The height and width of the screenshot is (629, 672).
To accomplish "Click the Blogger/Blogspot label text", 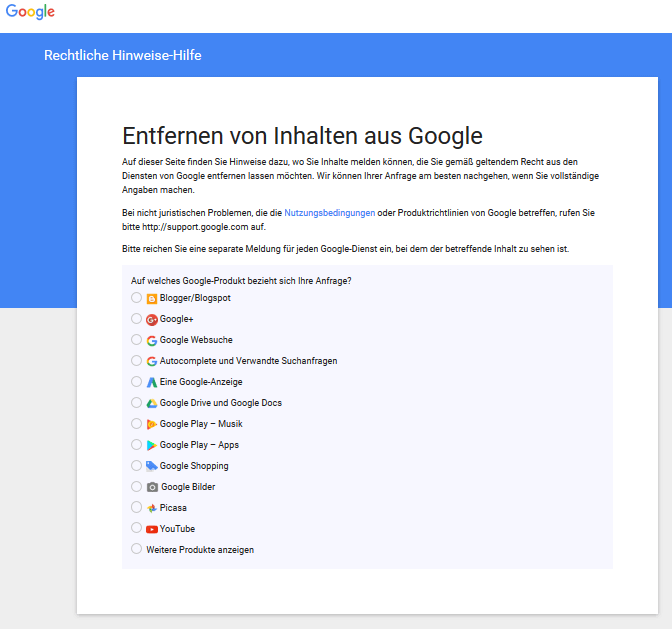I will (195, 298).
